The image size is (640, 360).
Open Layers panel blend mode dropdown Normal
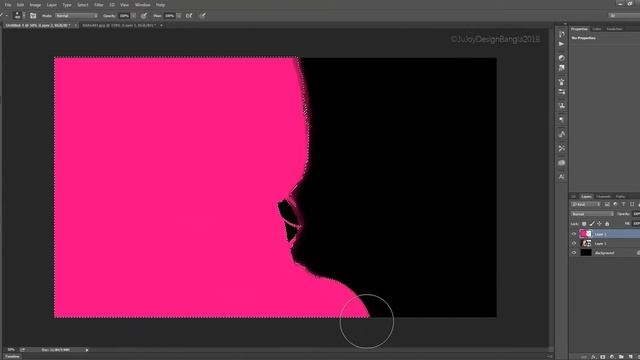tap(592, 214)
